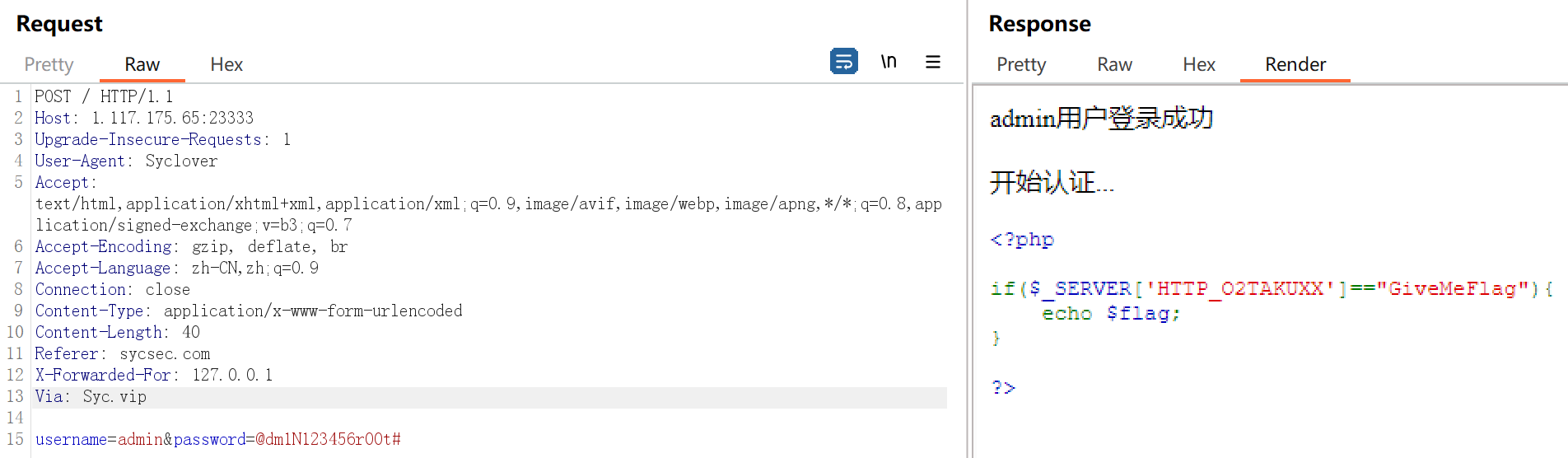Click the Host header value 1.117.175.65:23333

172,118
